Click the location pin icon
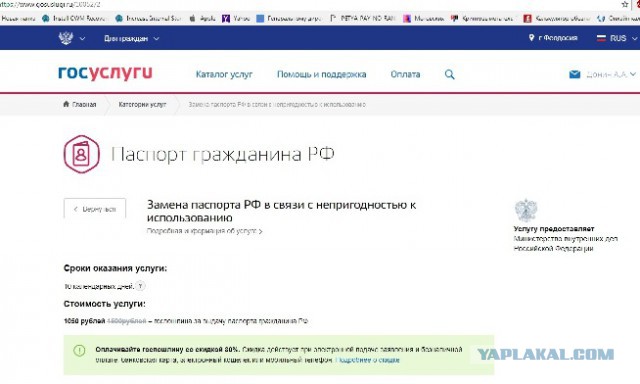This screenshot has height=384, width=640. pyautogui.click(x=531, y=38)
